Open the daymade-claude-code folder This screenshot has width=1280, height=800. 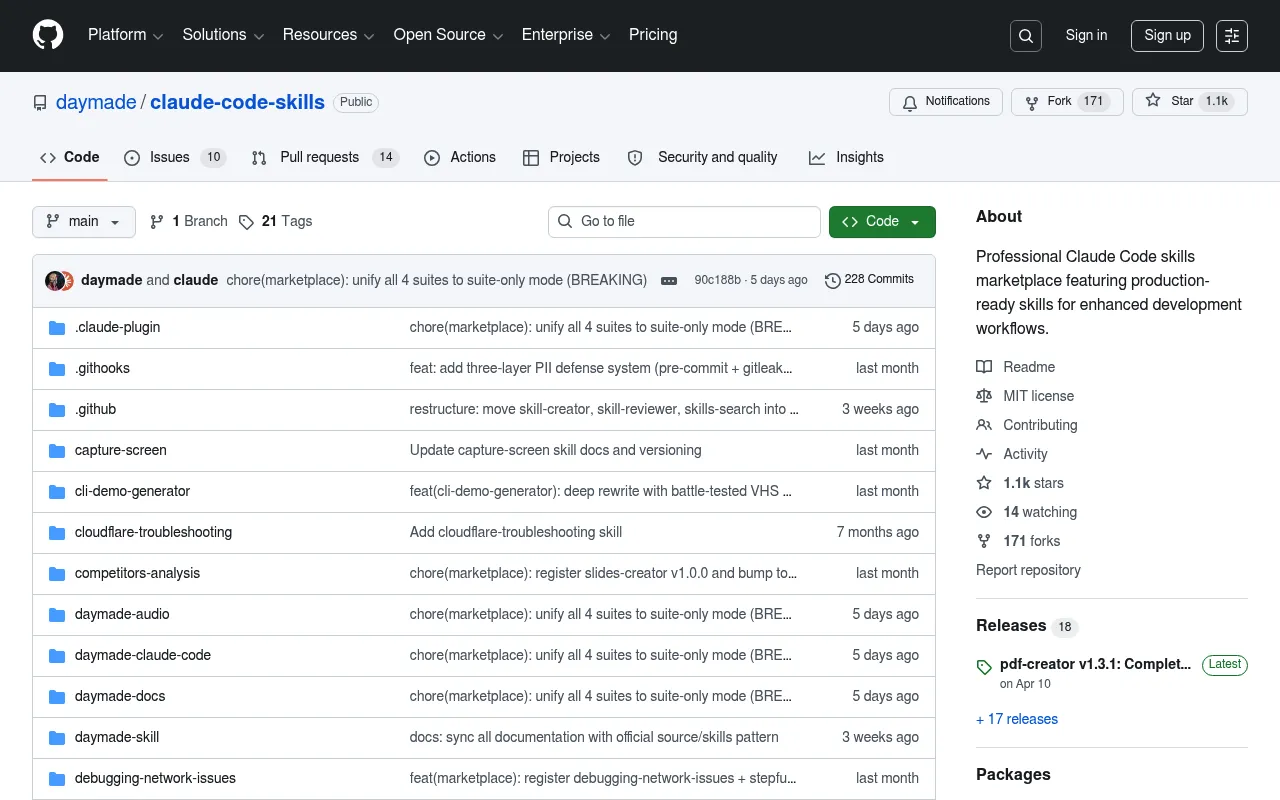(143, 656)
